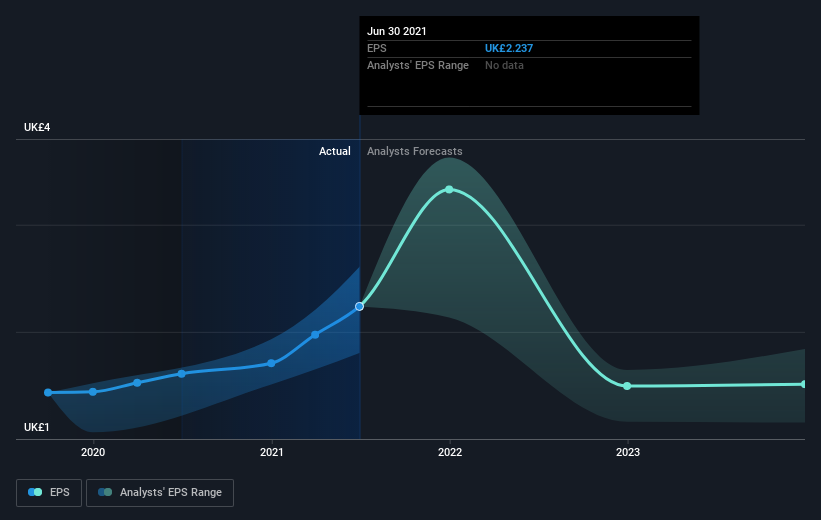
Task: Click the UK£1 y-axis label
Action: point(37,427)
